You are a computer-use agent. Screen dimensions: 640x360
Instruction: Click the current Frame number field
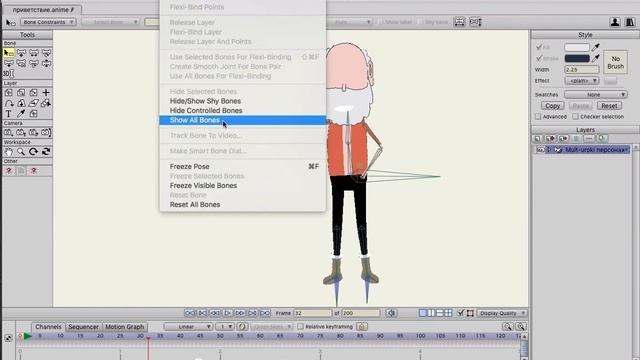(x=312, y=313)
